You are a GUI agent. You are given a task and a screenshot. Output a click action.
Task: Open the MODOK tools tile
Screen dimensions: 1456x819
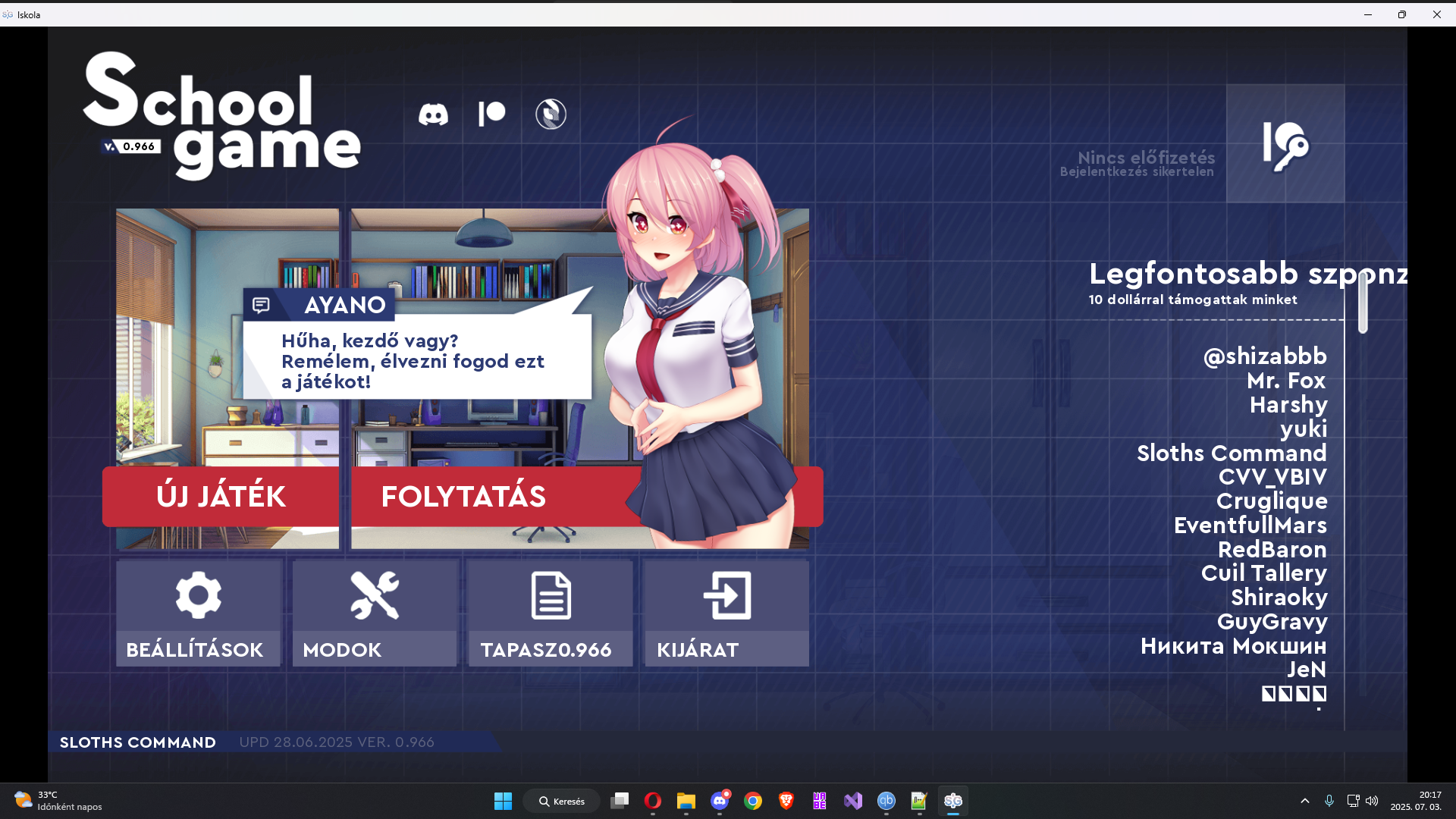coord(375,613)
